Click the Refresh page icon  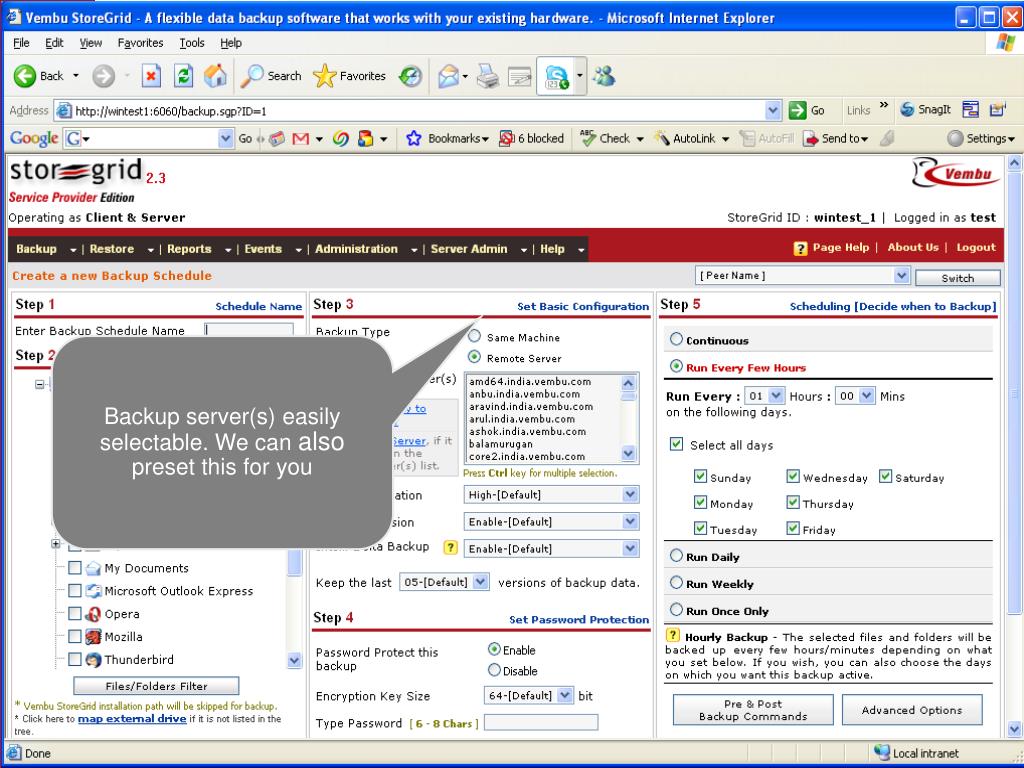[184, 76]
